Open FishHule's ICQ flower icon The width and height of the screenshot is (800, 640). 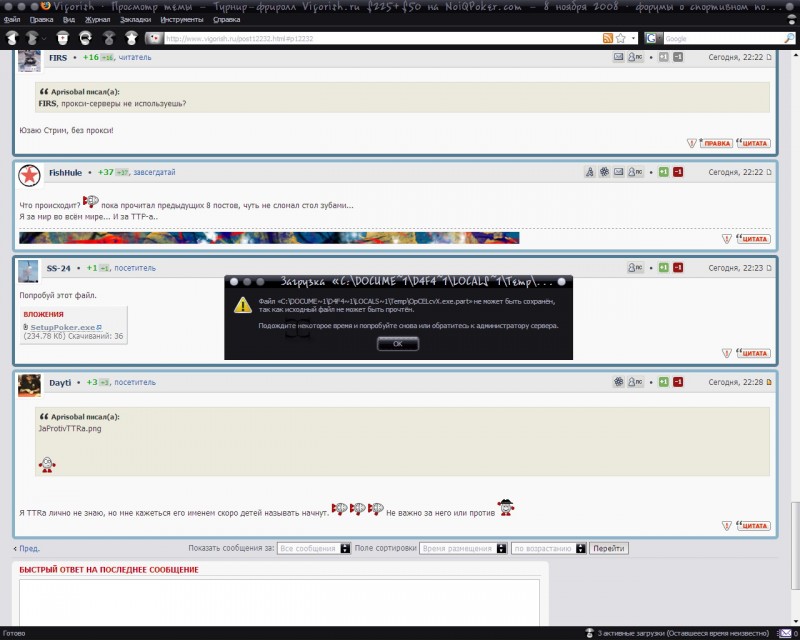tap(604, 172)
